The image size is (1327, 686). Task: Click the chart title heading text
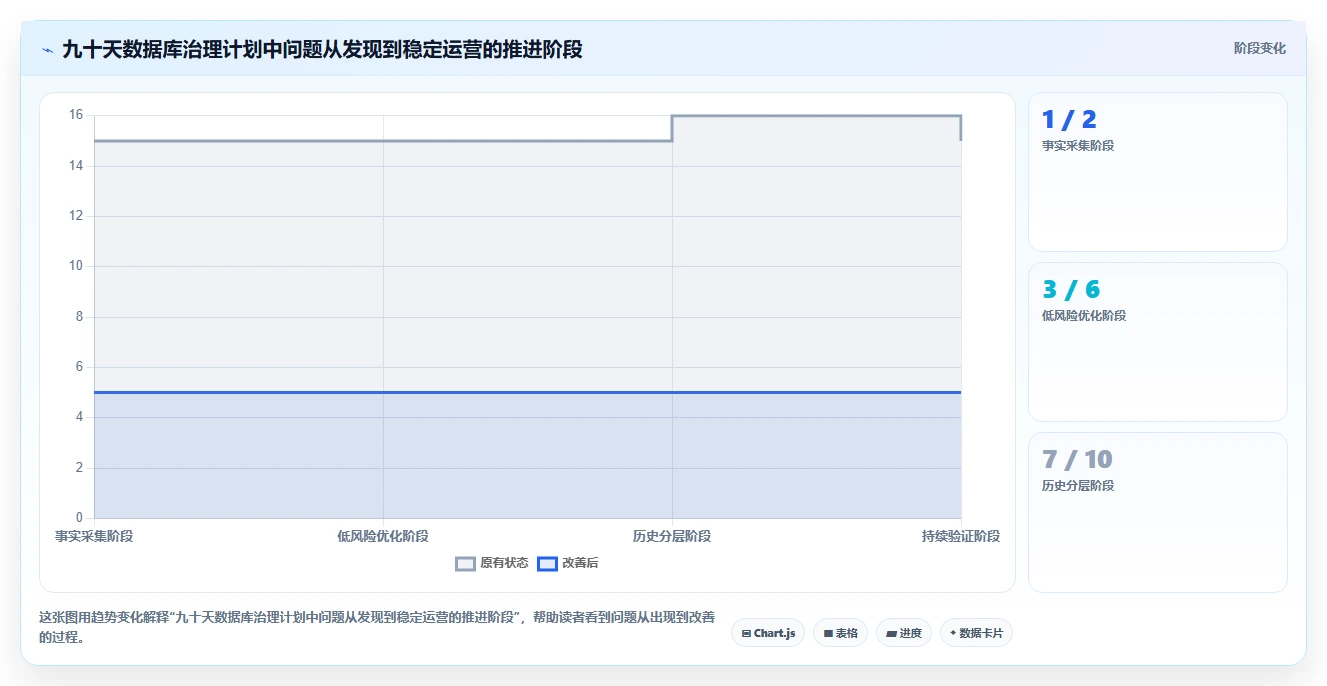click(x=322, y=49)
